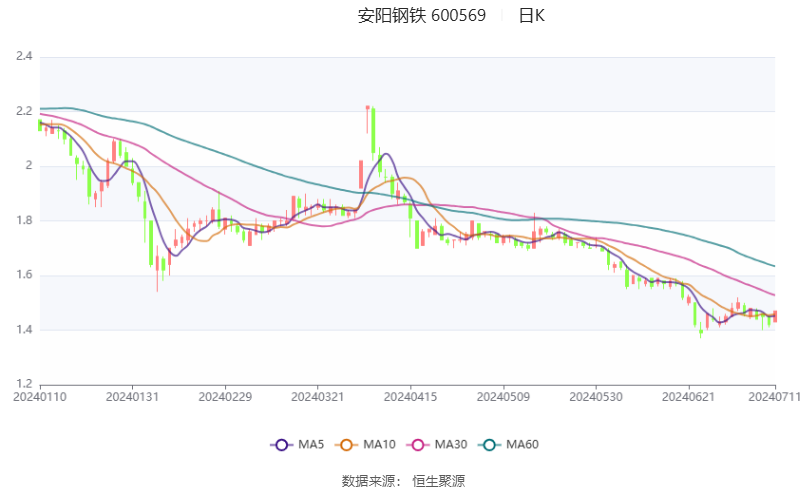The image size is (807, 491).
Task: Click the 20240229 x-axis date label
Action: point(225,397)
